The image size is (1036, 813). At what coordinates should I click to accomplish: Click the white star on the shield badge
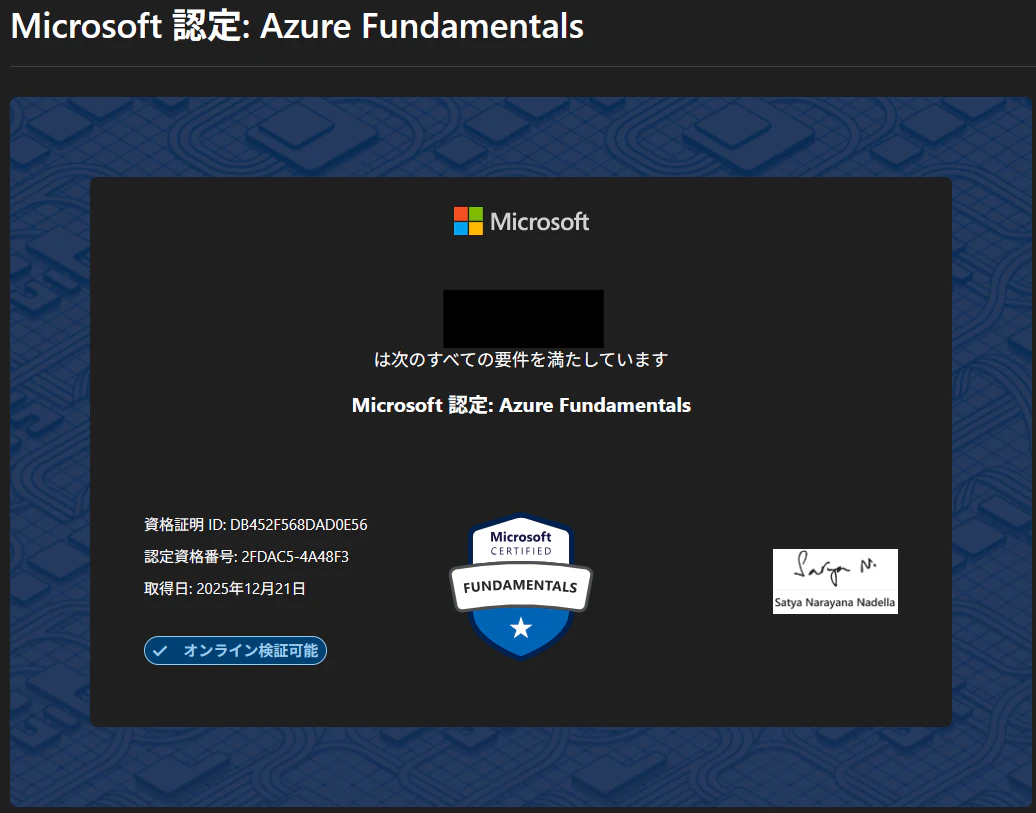[x=521, y=628]
